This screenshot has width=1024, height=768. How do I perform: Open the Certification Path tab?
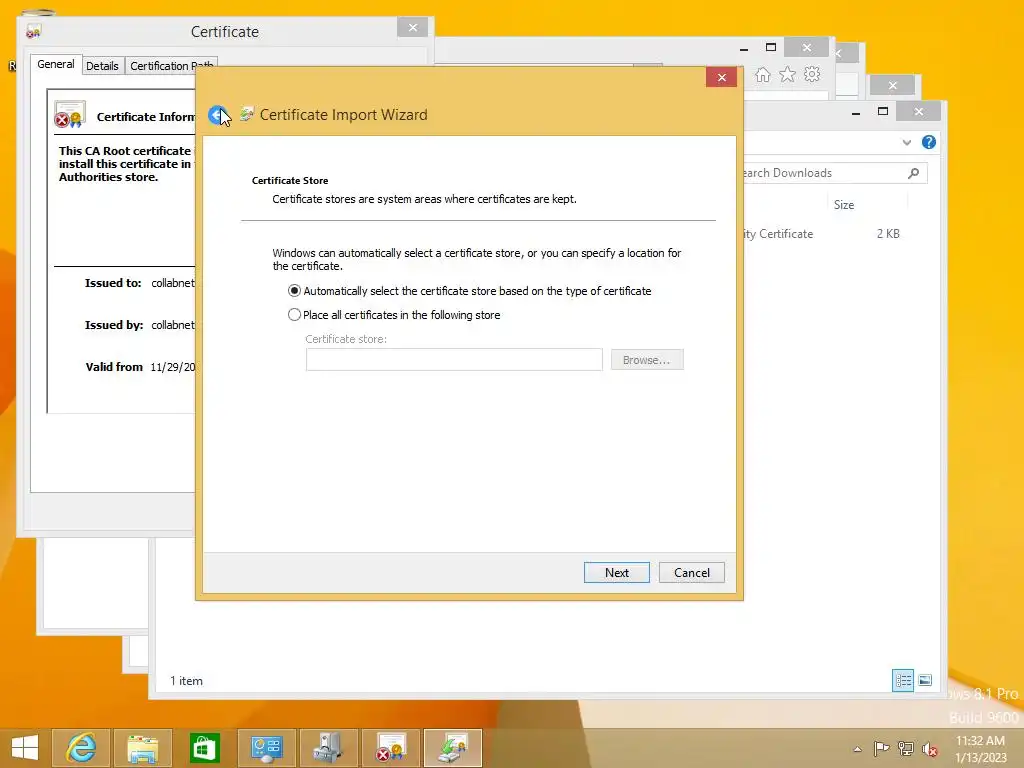[171, 66]
